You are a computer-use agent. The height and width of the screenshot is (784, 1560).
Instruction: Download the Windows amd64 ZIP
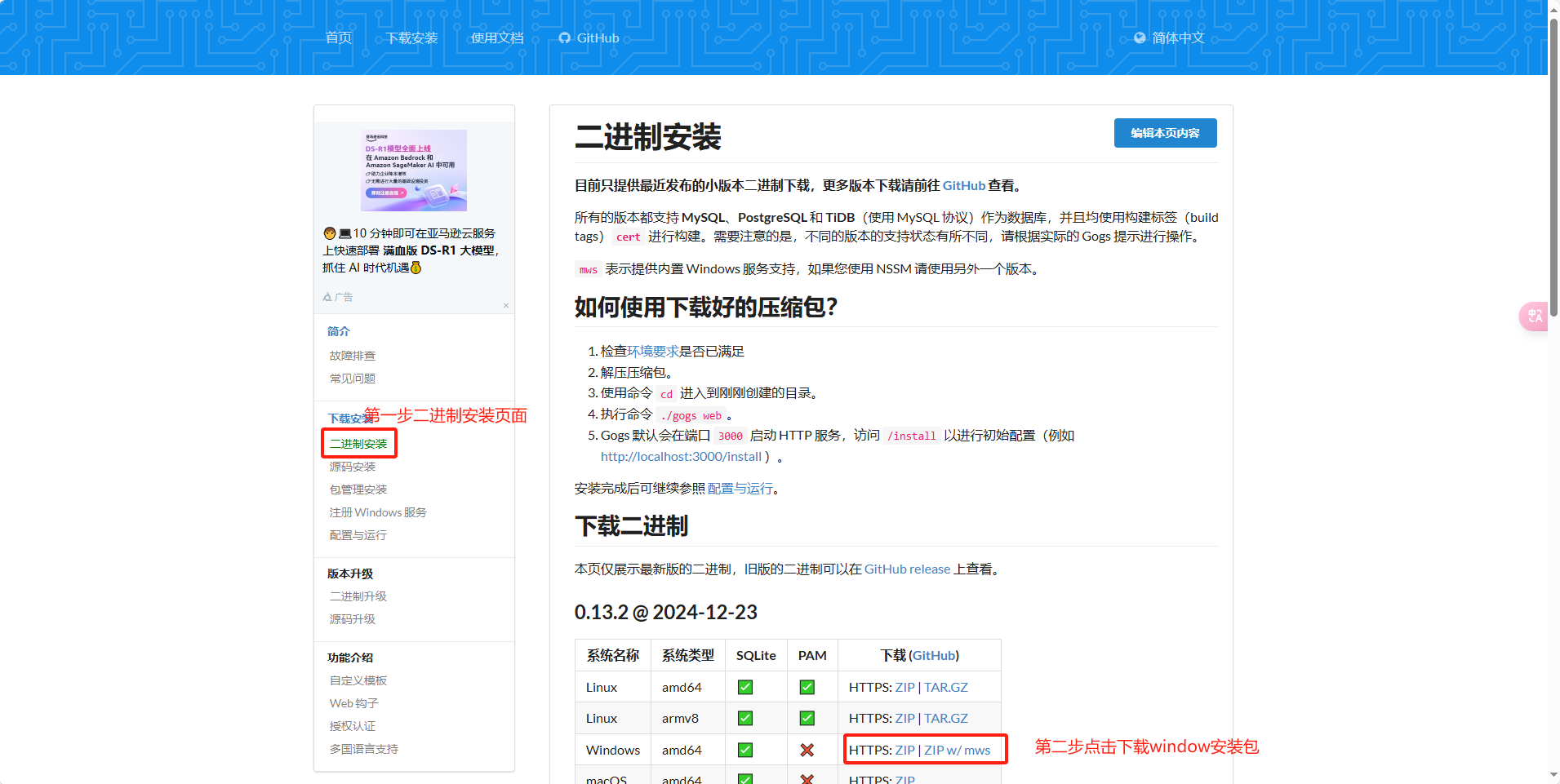point(905,750)
